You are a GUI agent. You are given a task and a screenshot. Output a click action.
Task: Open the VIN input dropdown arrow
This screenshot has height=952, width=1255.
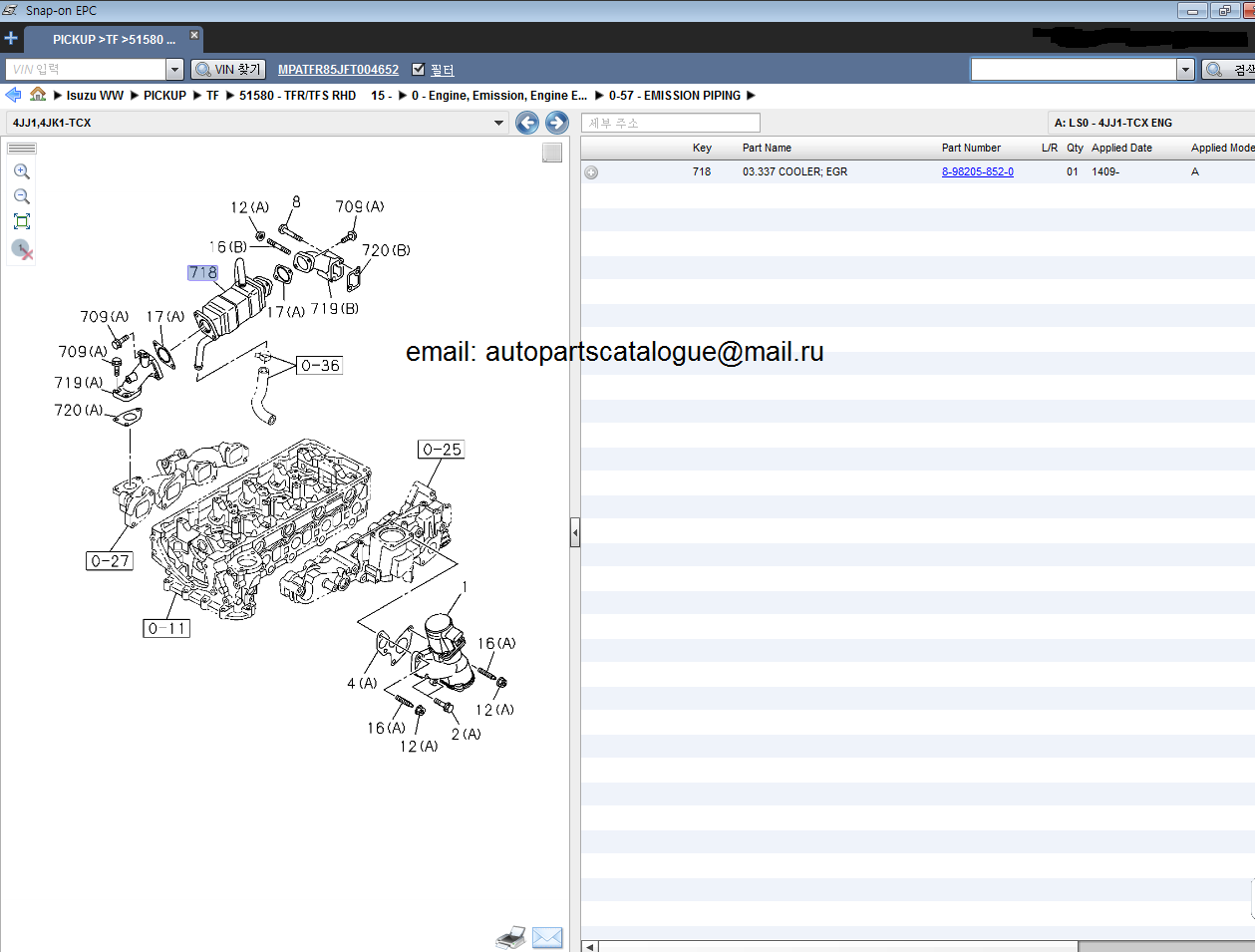tap(175, 69)
